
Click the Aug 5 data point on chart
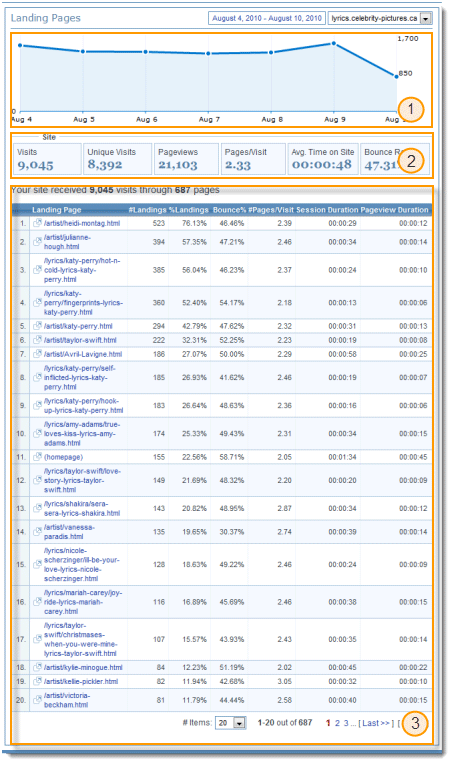(83, 51)
